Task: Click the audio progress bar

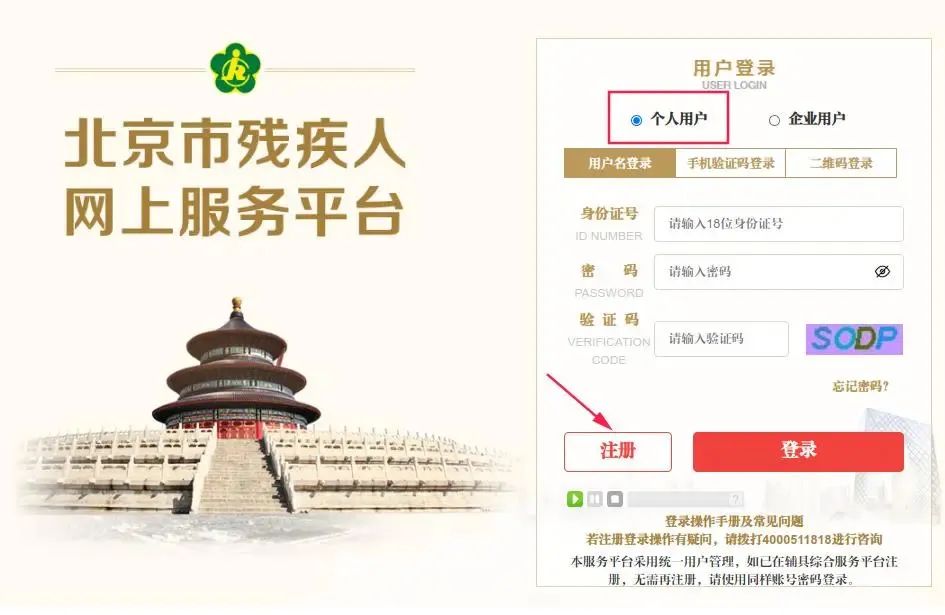Action: pos(686,499)
